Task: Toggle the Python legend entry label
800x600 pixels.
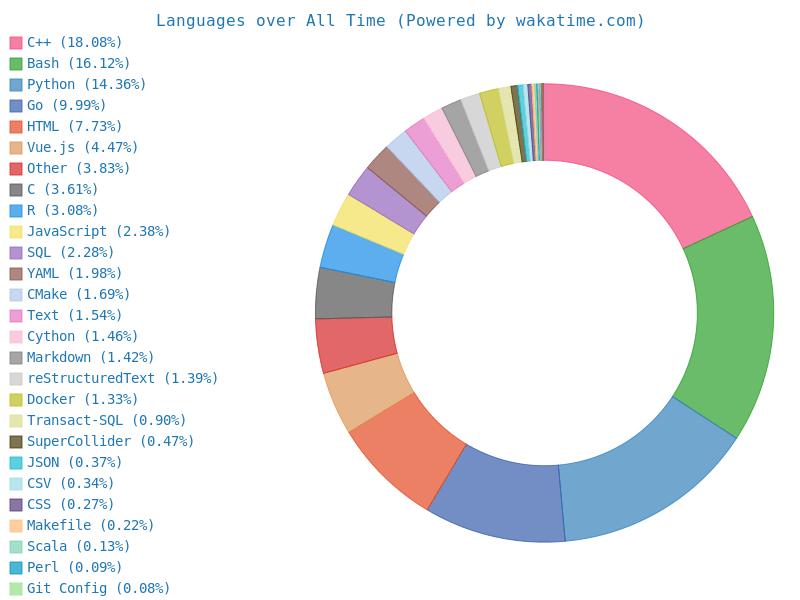Action: (86, 85)
